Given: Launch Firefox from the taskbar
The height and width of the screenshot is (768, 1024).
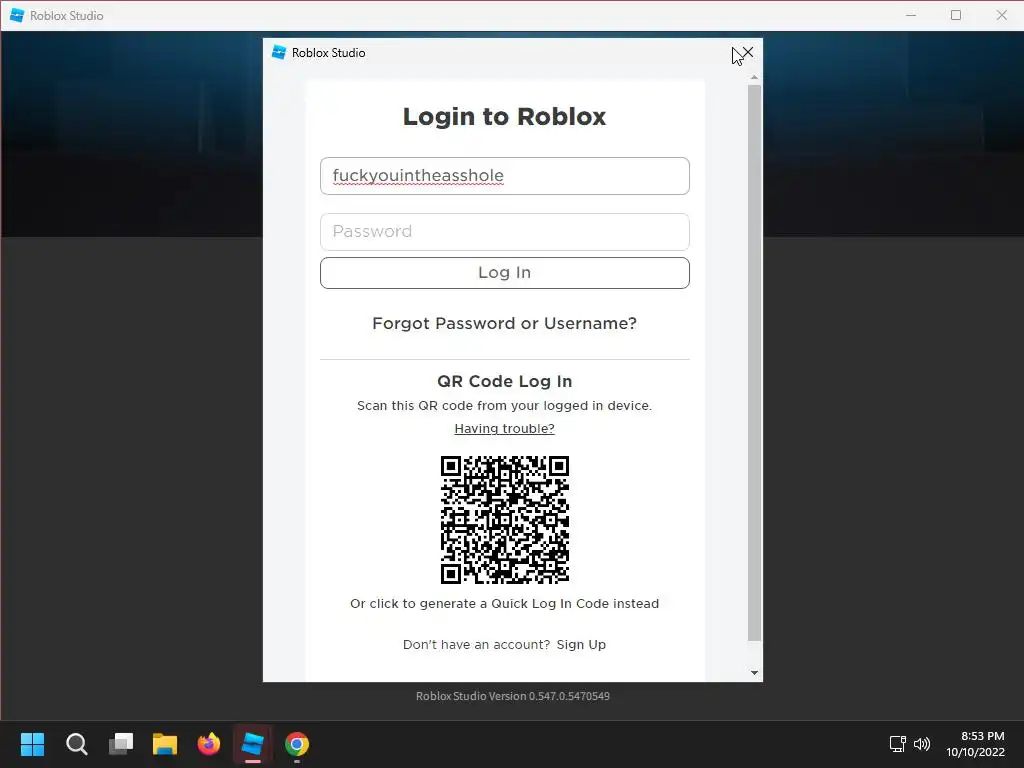Looking at the screenshot, I should (209, 744).
